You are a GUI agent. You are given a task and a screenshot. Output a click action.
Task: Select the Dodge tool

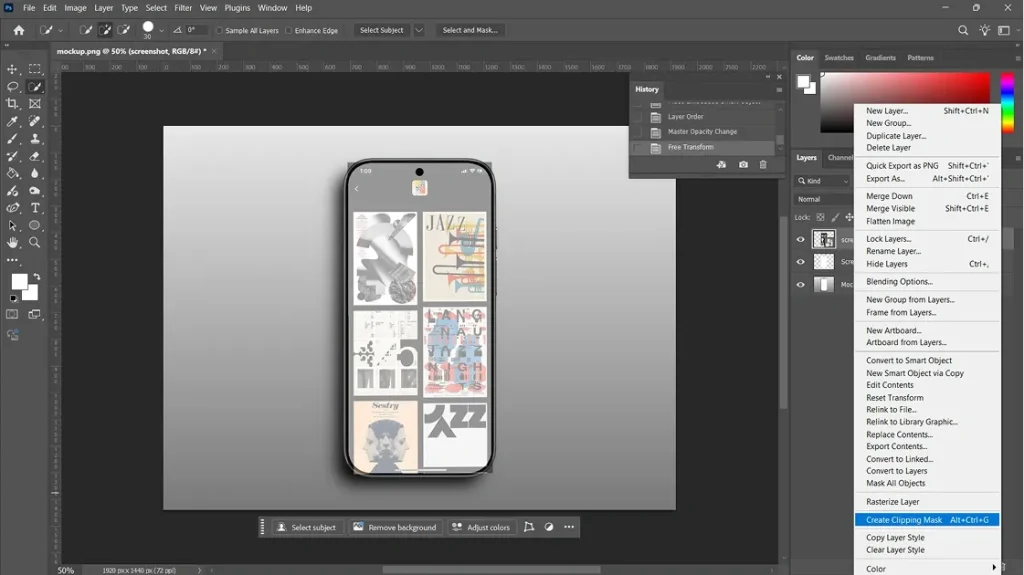tap(35, 191)
